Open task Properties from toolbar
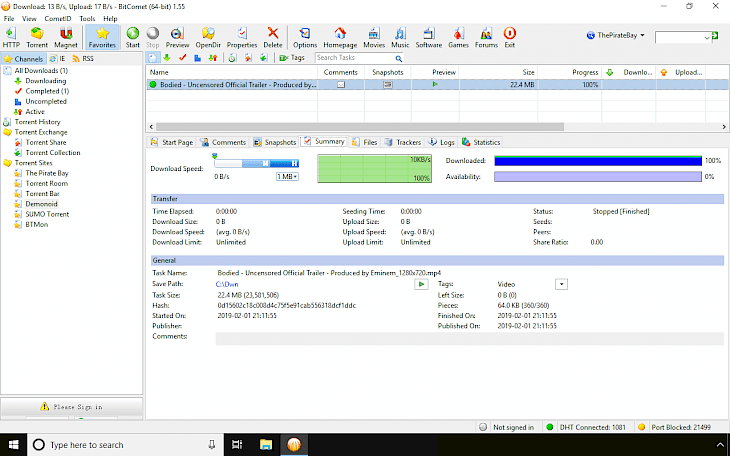This screenshot has height=456, width=730. click(x=242, y=37)
